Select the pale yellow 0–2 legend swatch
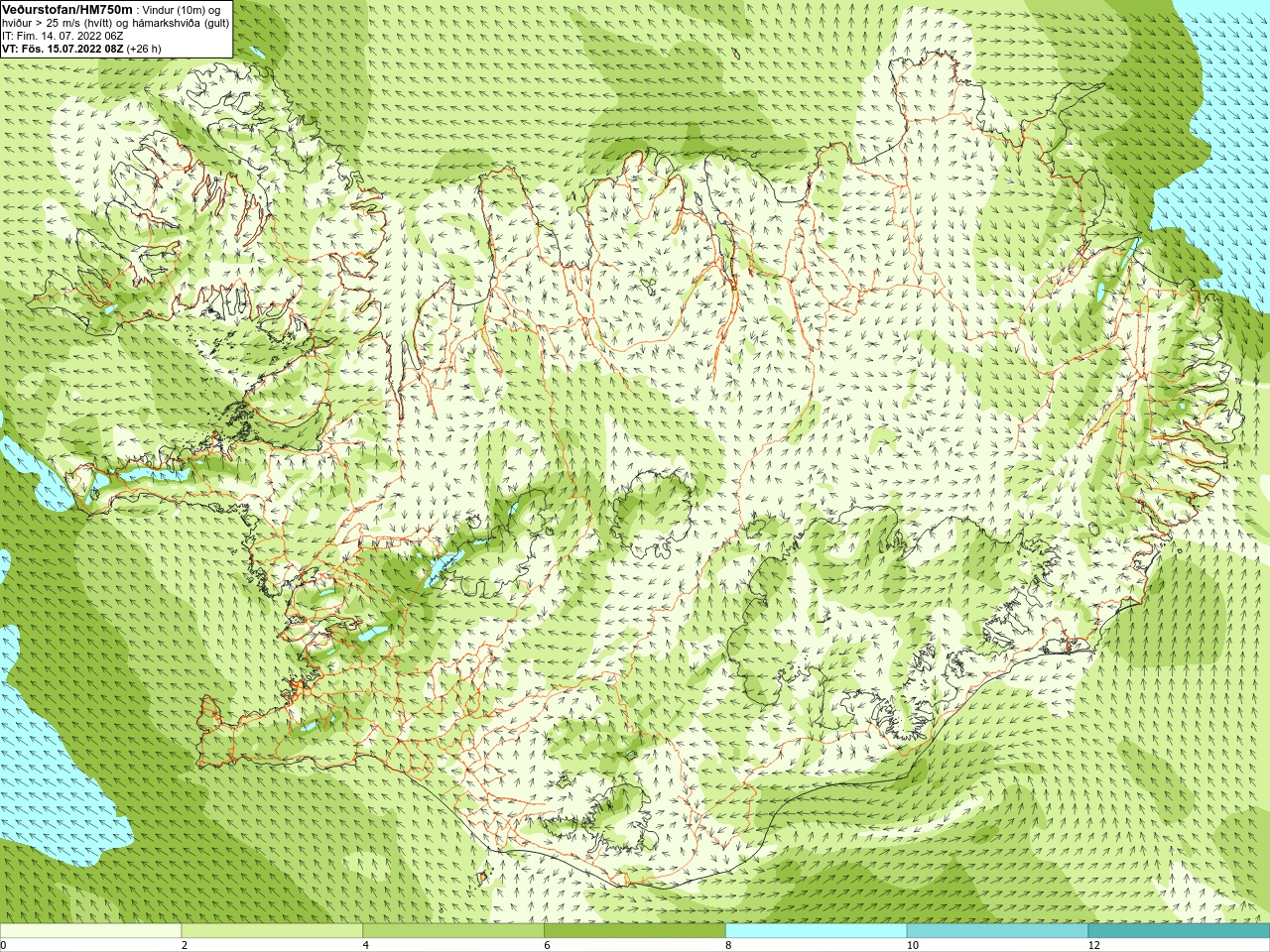This screenshot has height=952, width=1270. [90, 931]
